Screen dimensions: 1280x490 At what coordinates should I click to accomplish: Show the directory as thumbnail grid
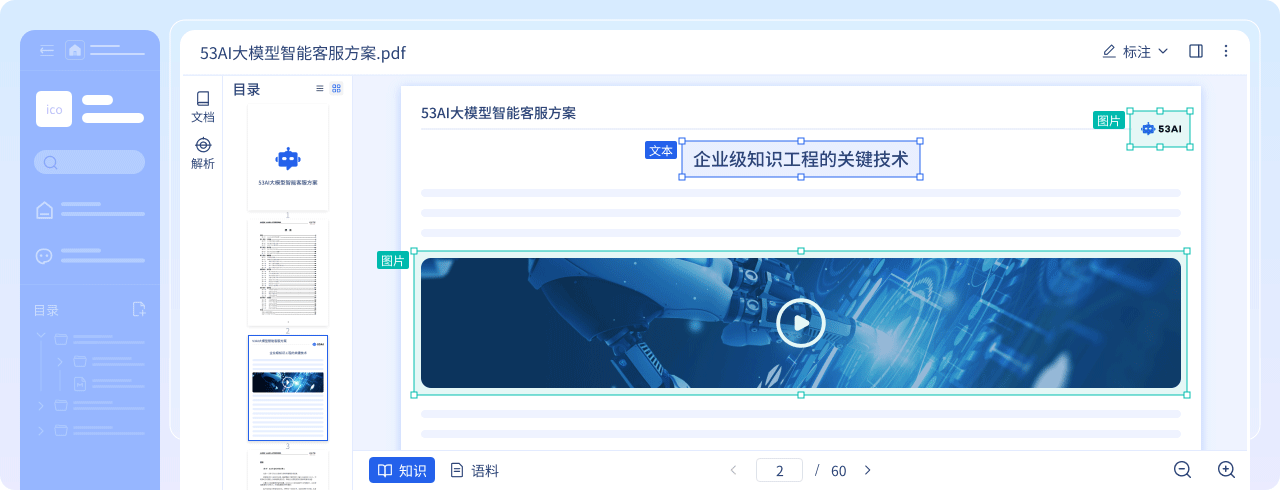[336, 88]
